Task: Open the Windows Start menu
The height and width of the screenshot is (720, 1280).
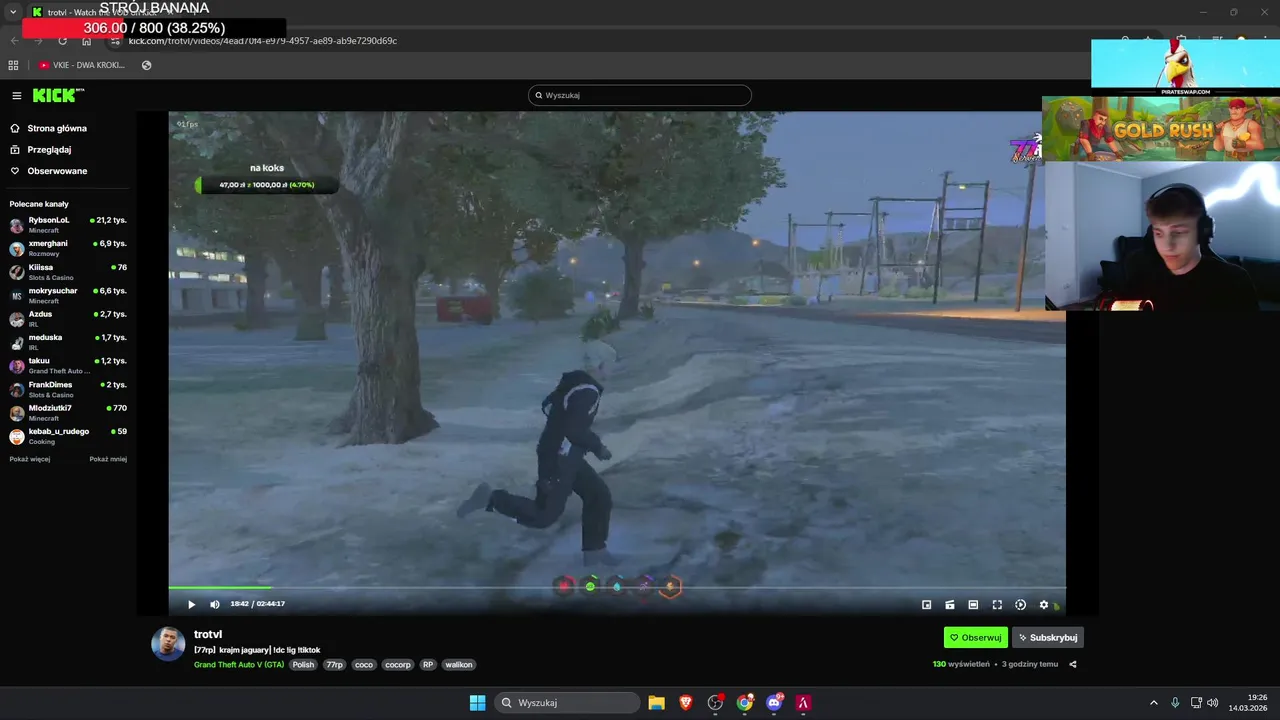Action: click(477, 703)
